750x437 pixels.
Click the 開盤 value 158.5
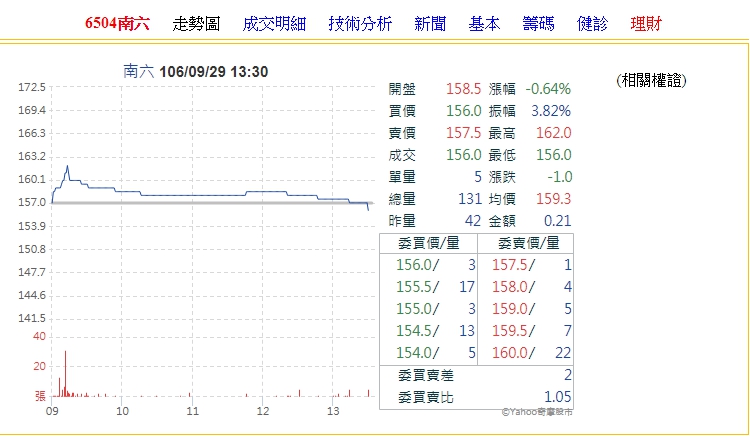(x=463, y=89)
